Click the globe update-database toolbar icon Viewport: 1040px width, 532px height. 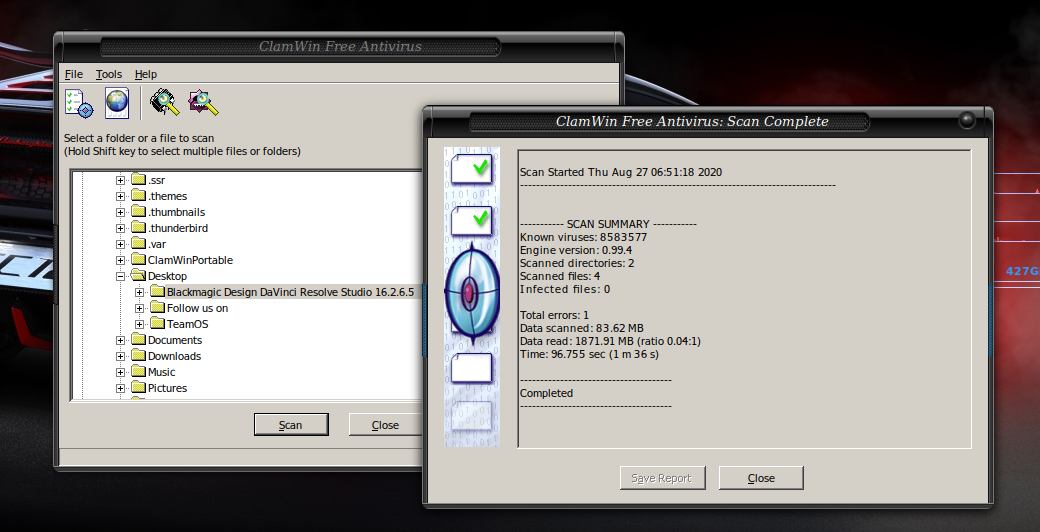(117, 103)
